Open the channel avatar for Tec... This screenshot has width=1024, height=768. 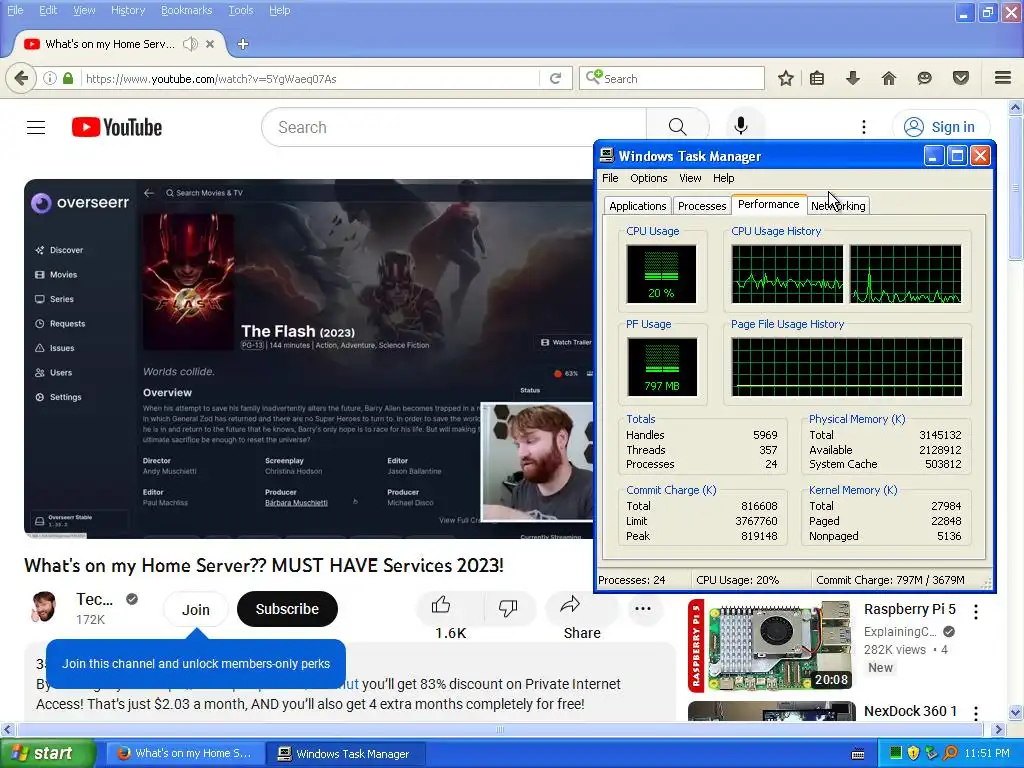coord(44,607)
